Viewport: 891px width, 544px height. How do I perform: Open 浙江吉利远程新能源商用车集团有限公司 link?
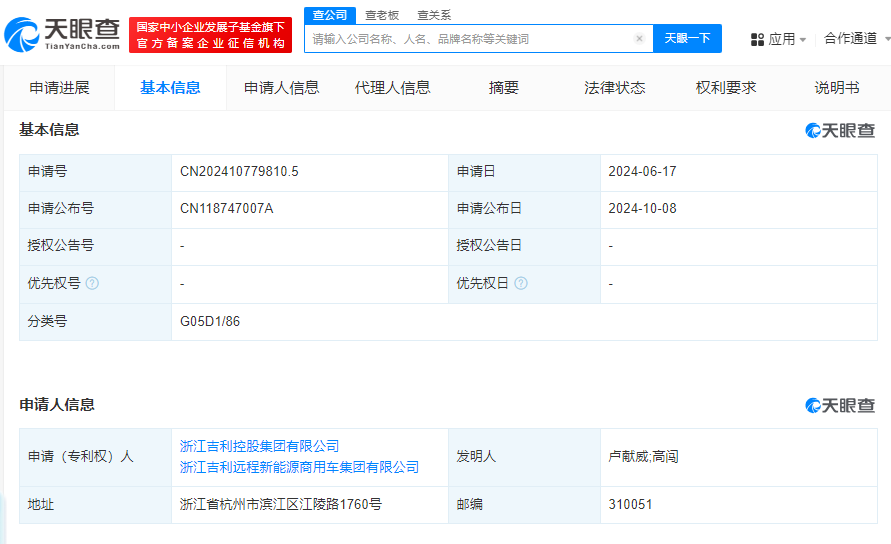click(299, 467)
